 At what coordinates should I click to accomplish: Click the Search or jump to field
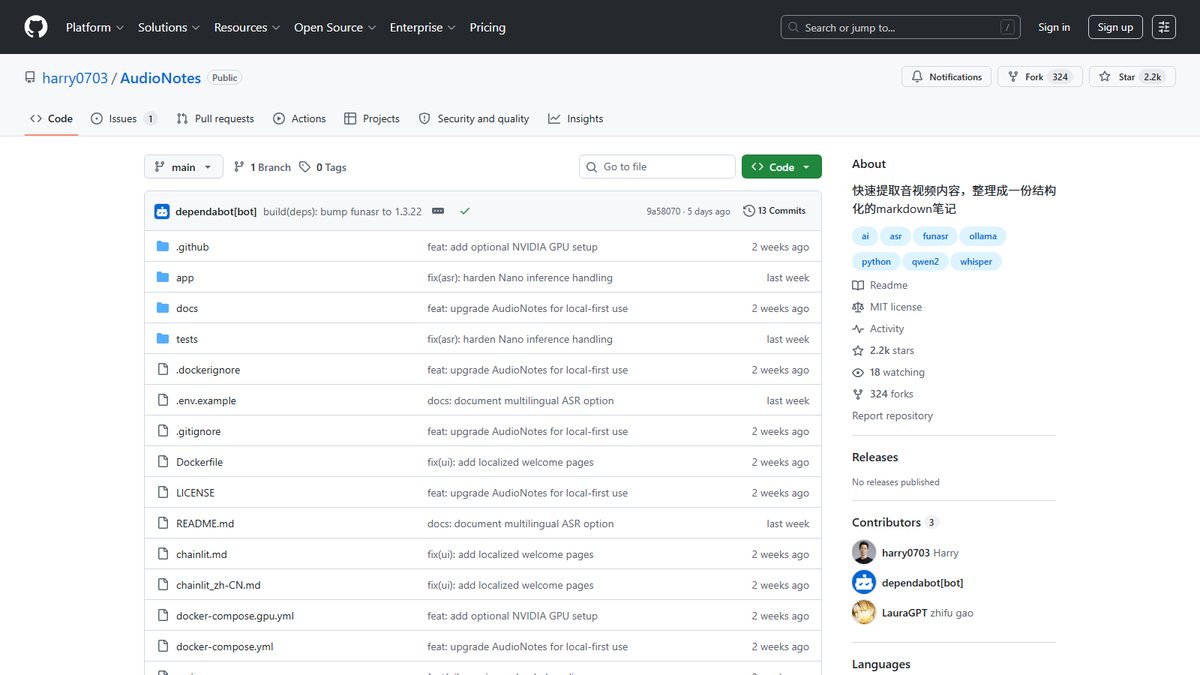point(900,27)
